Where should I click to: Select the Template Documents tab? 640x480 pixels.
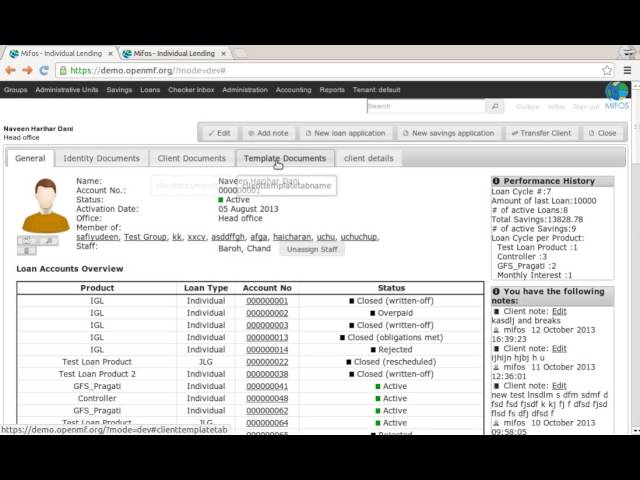point(285,158)
